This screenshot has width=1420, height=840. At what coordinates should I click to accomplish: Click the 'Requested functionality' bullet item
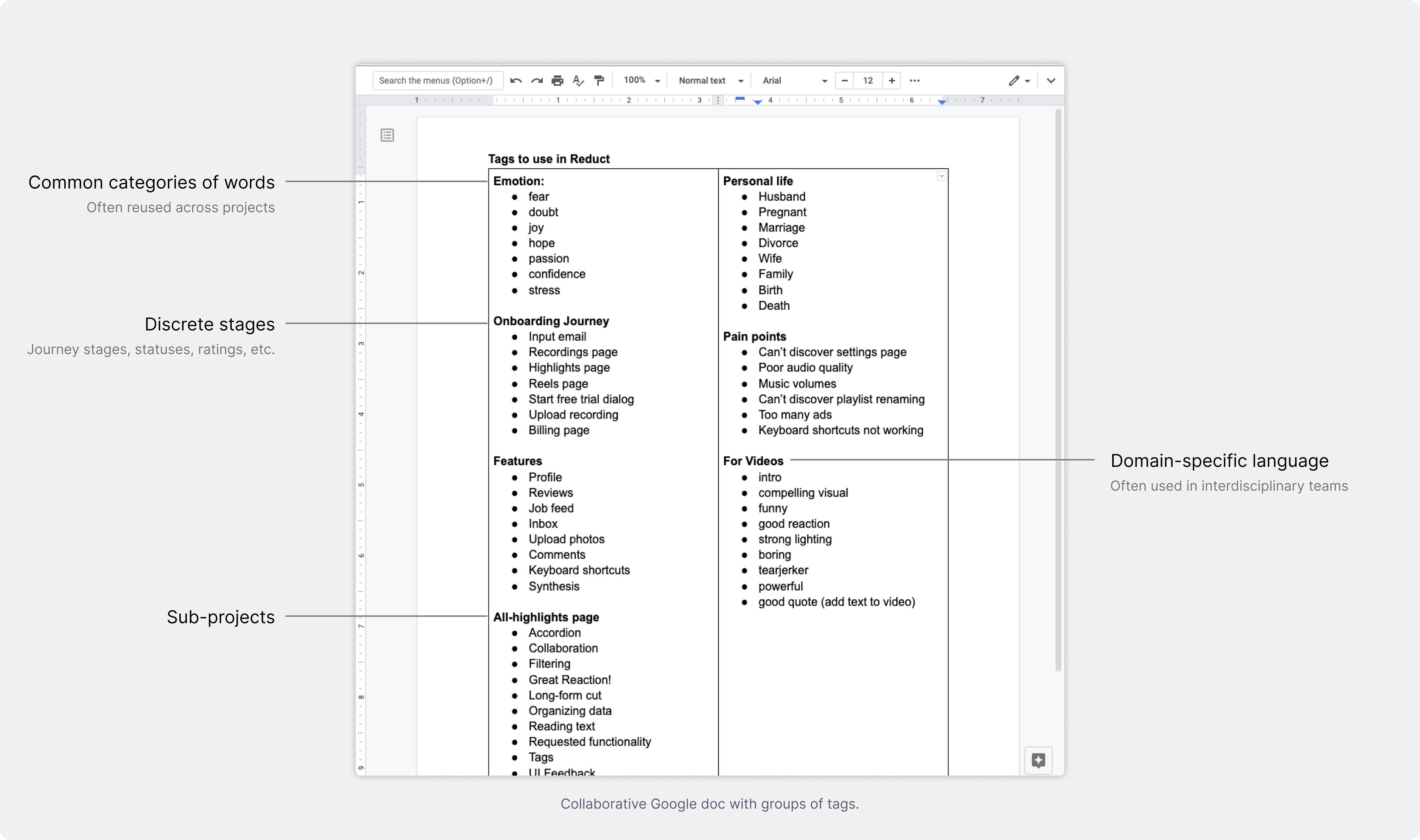[x=589, y=742]
